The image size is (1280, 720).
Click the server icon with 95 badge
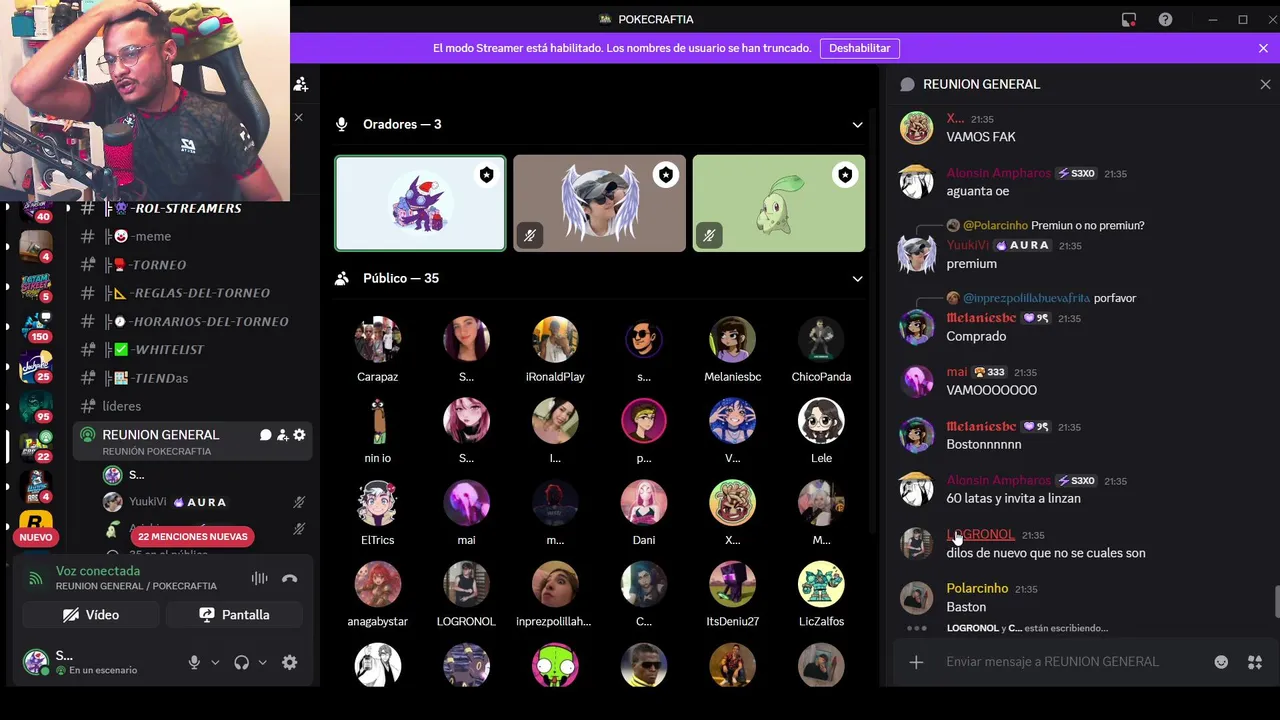[36, 406]
